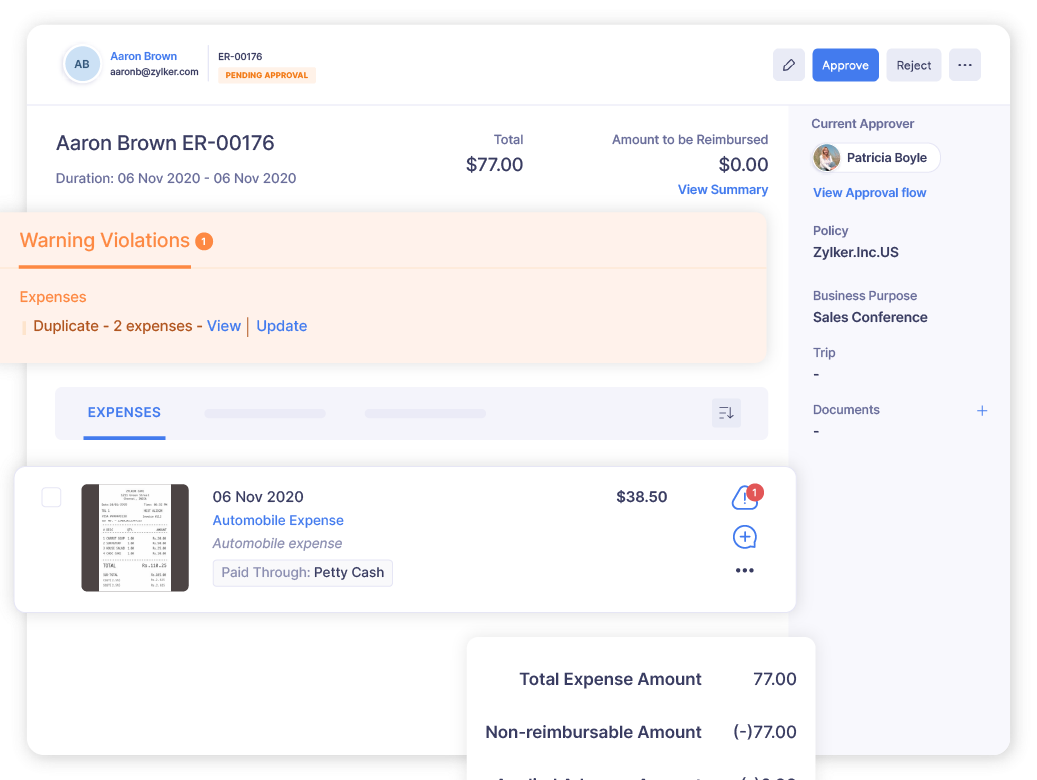Open the receipt thumbnail for Automobile Expense

(135, 537)
